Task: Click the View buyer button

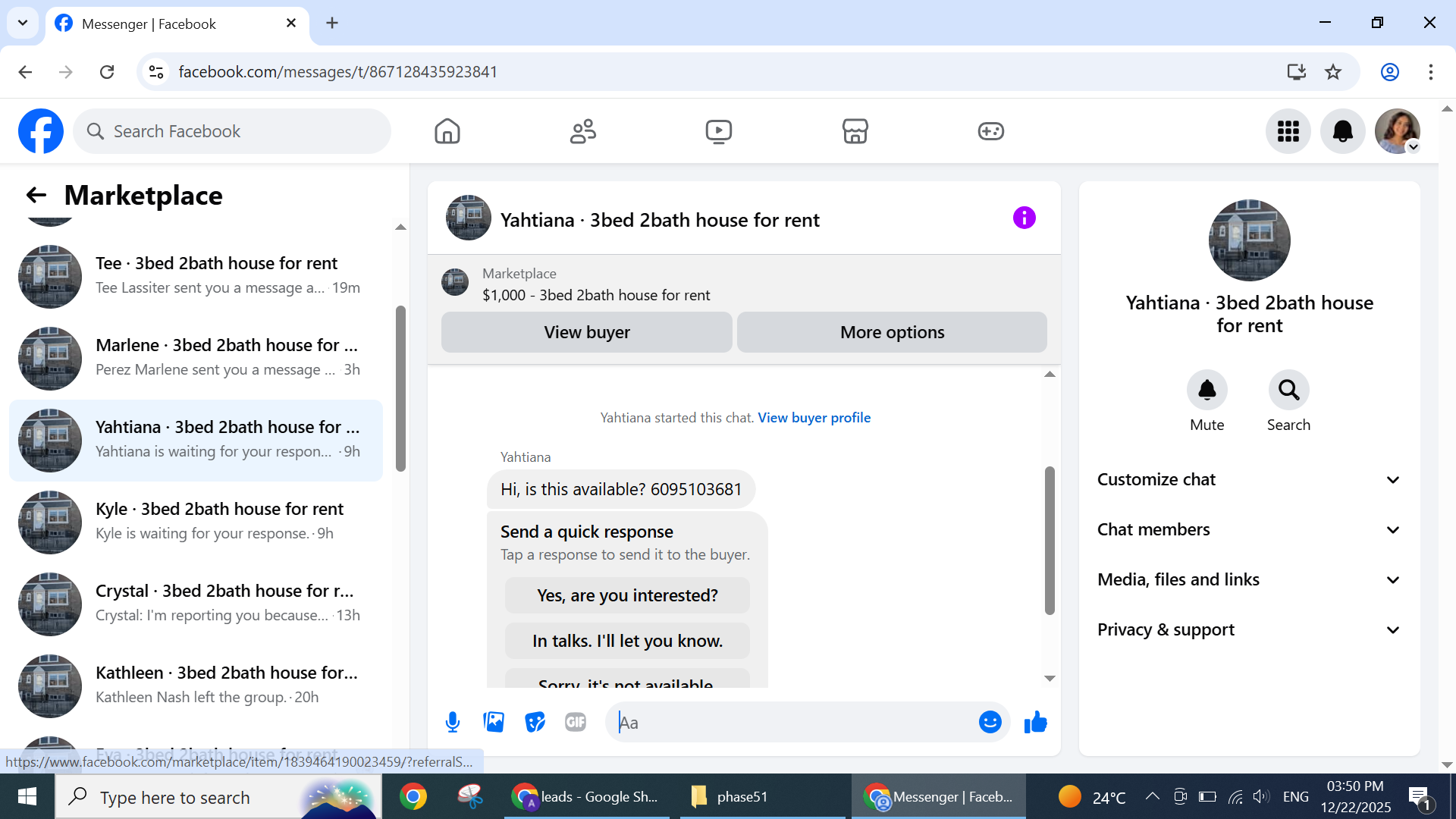Action: point(586,333)
